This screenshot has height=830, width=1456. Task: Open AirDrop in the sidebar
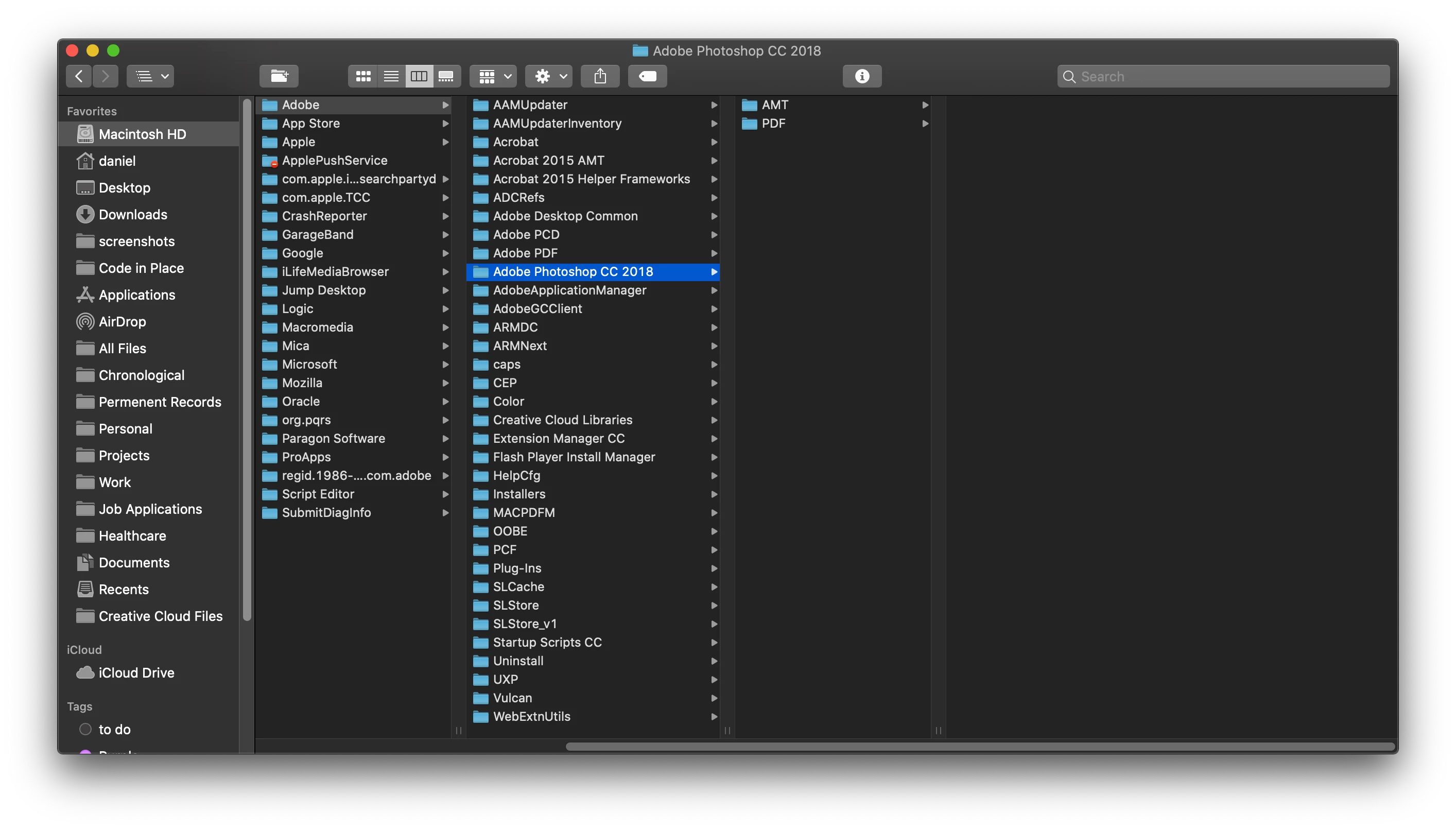pyautogui.click(x=122, y=321)
